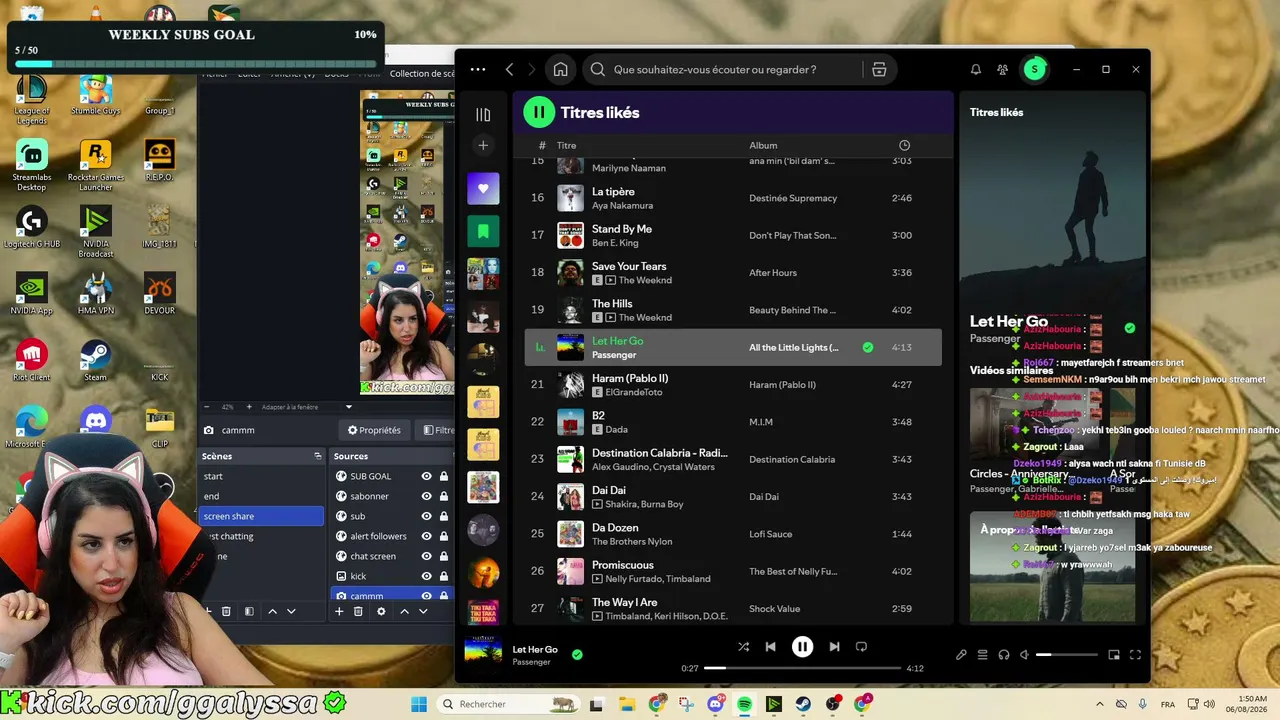Open the Spotify profile avatar menu
The height and width of the screenshot is (720, 1280).
tap(1034, 69)
